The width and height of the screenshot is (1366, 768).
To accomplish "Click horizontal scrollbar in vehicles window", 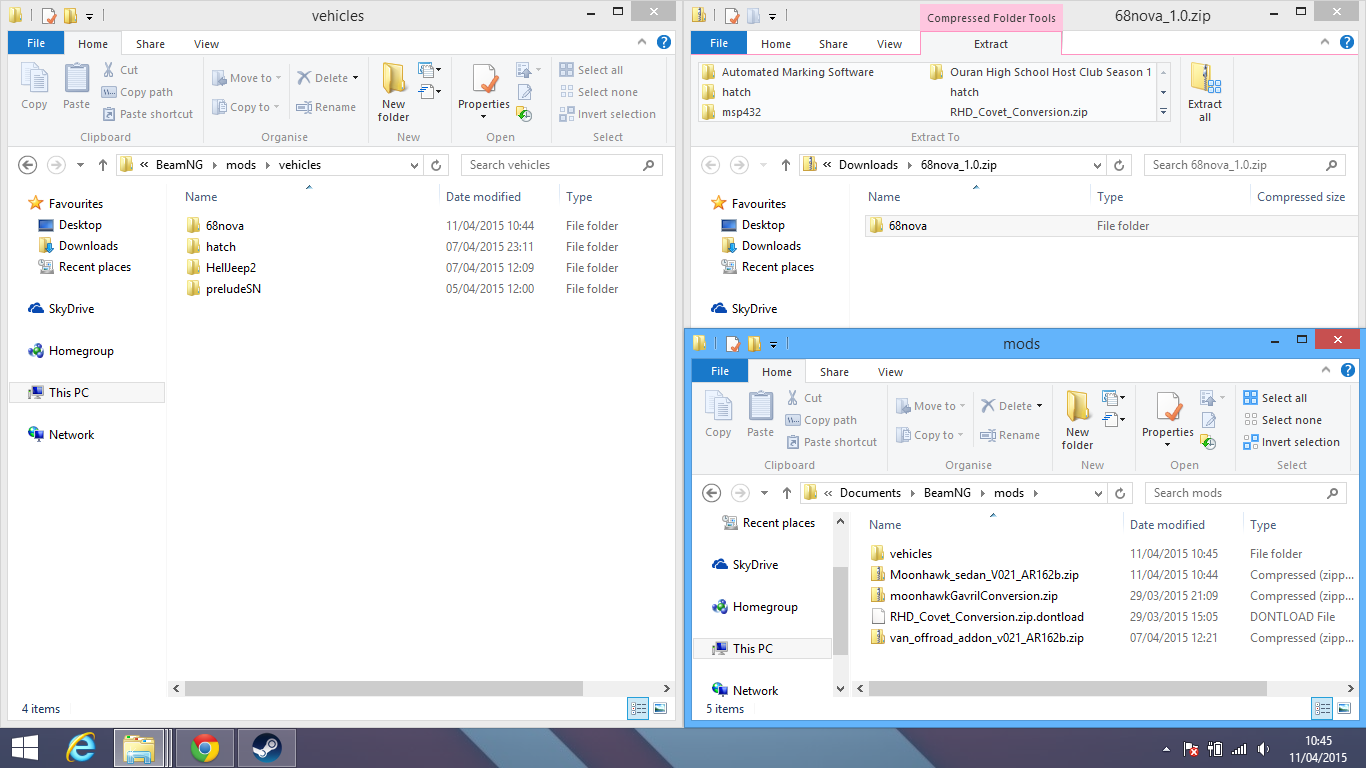I will [383, 688].
